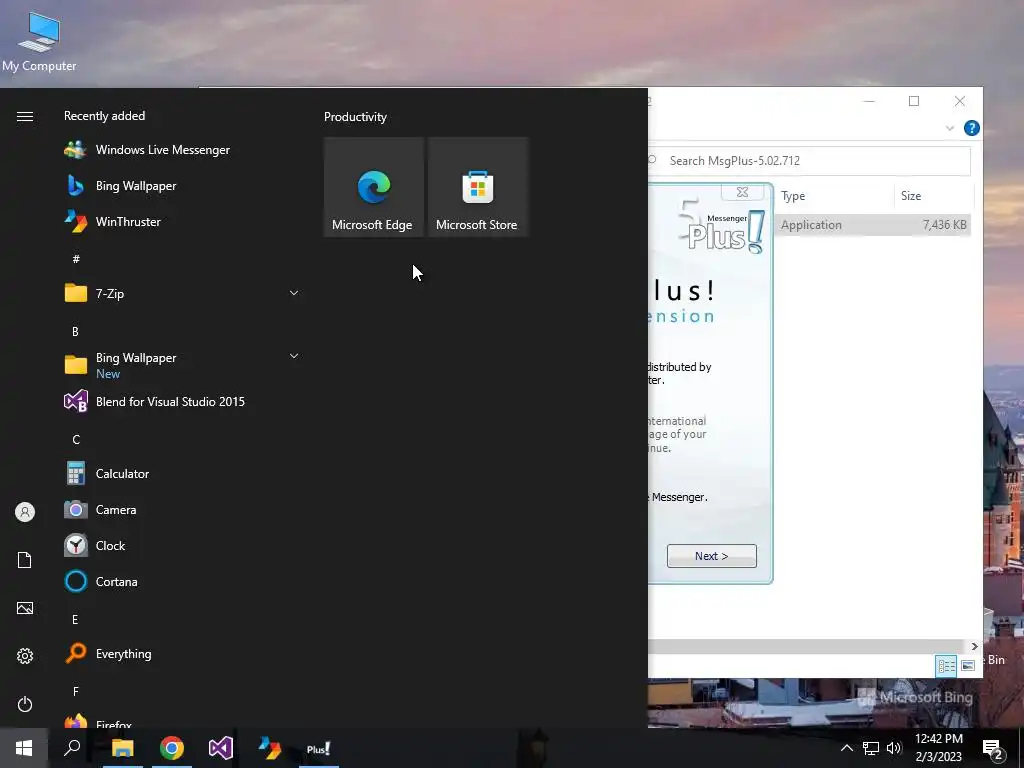Screen dimensions: 1024x768
Task: Click the Recently added heading
Action: click(x=104, y=116)
